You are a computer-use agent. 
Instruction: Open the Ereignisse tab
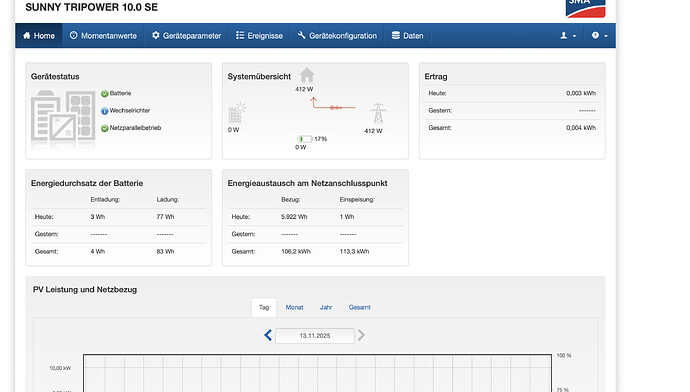click(260, 36)
